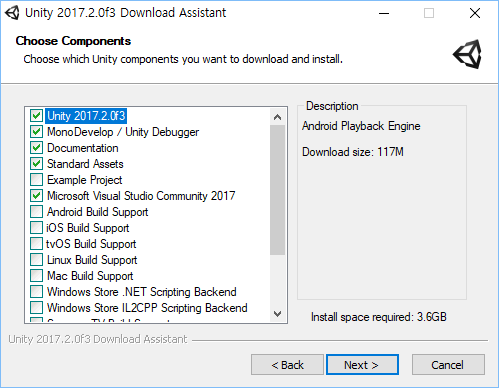
Task: Enable iOS Build Support
Action: [36, 228]
